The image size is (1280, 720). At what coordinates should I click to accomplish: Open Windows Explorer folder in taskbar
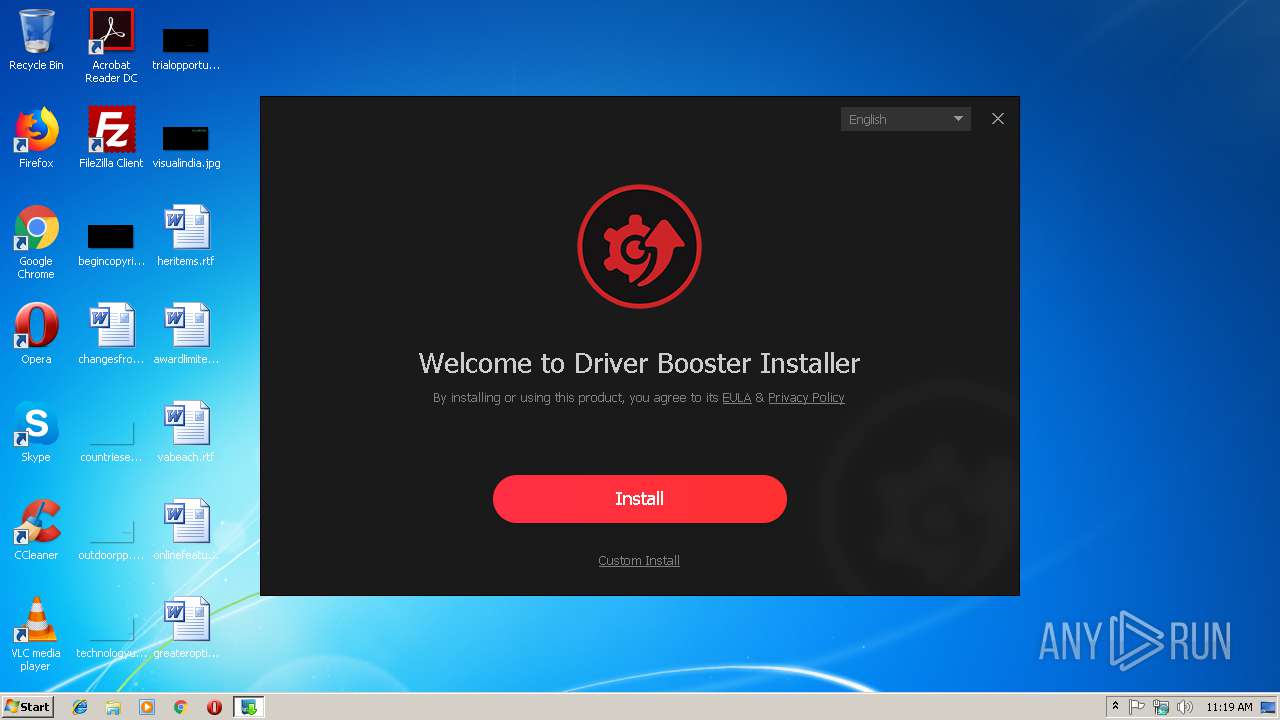point(113,707)
